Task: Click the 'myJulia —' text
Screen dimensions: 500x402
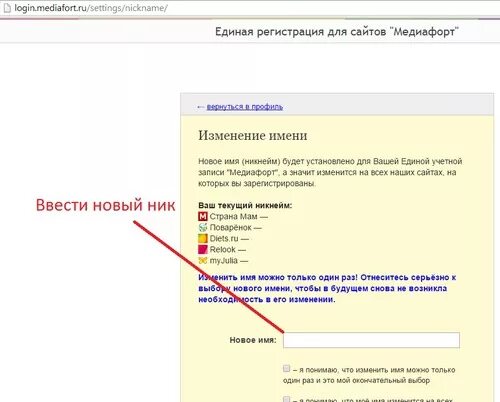Action: [229, 261]
